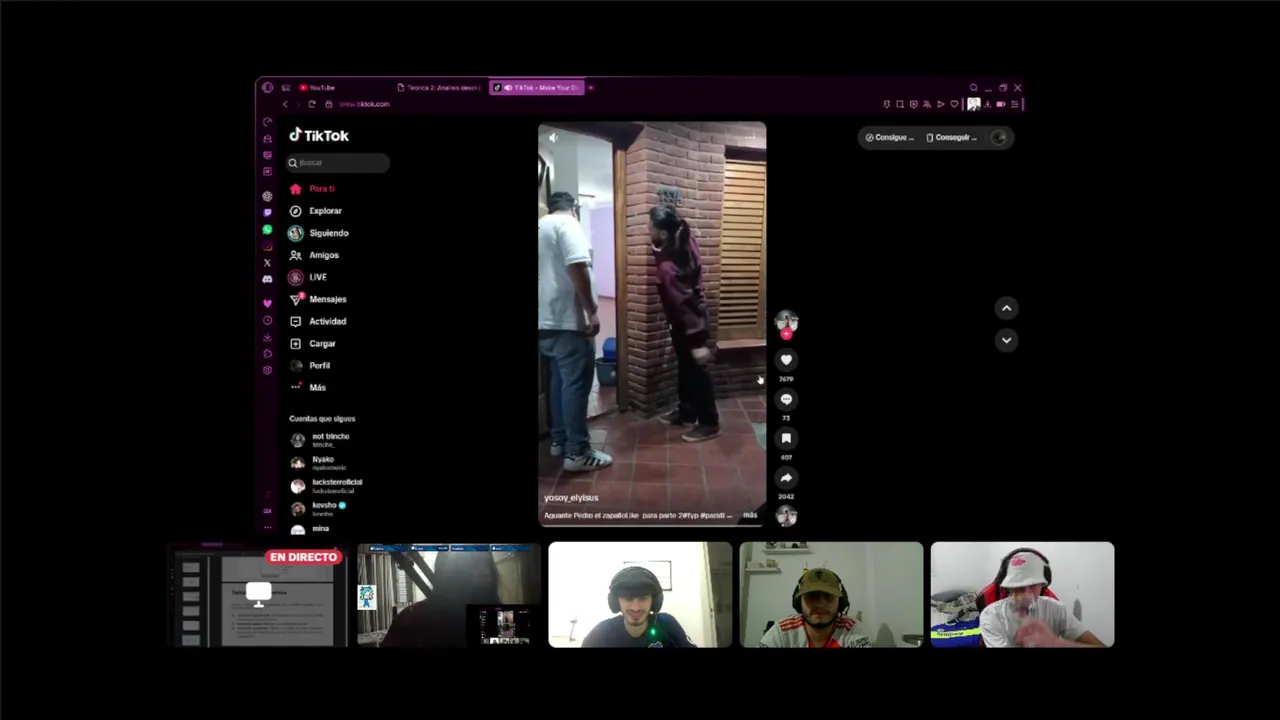Open the Opera GX logo menu
The image size is (1280, 720).
tap(267, 88)
